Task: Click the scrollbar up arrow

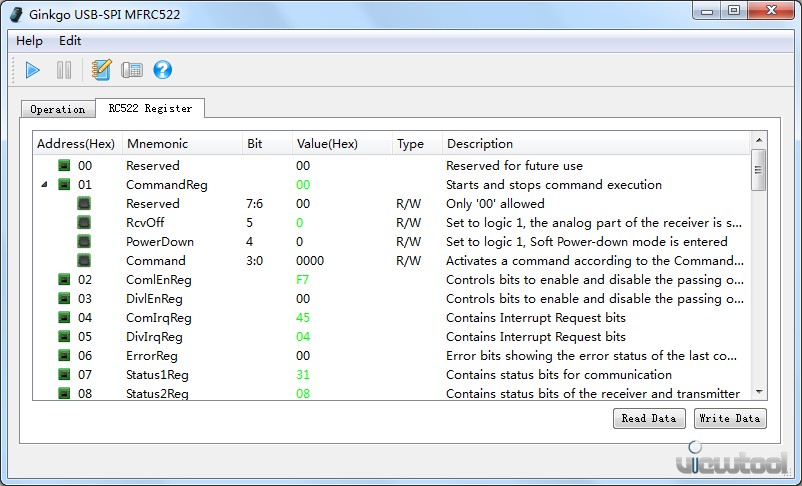Action: 759,140
